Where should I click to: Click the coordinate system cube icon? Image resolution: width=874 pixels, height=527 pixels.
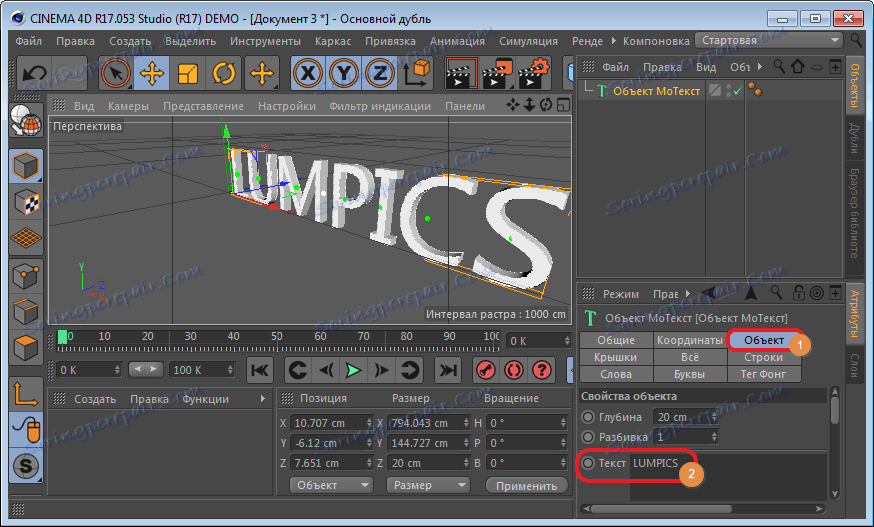421,73
